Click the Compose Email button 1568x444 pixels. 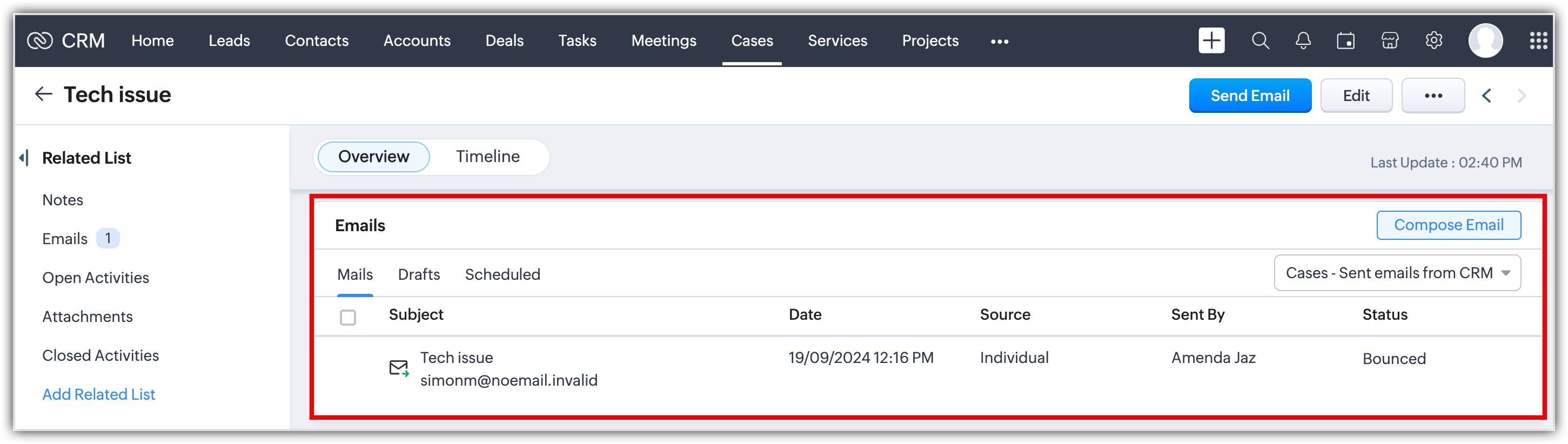[1448, 225]
